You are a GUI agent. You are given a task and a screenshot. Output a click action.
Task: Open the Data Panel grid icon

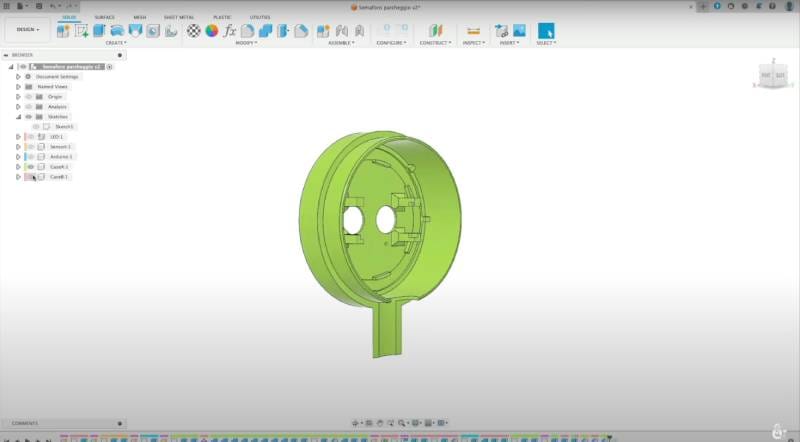(7, 6)
